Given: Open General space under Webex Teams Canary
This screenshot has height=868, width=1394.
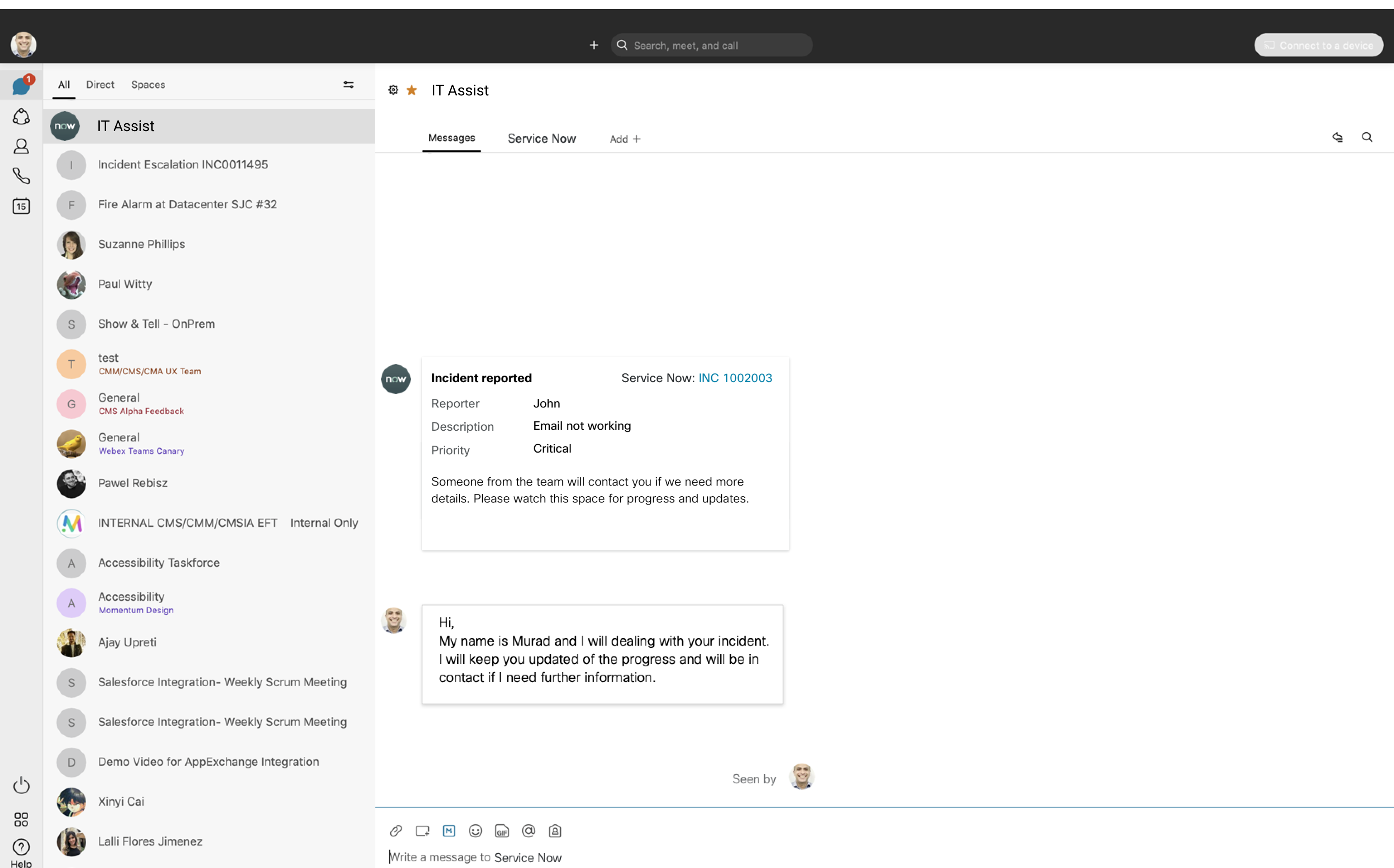Looking at the screenshot, I should pos(209,444).
